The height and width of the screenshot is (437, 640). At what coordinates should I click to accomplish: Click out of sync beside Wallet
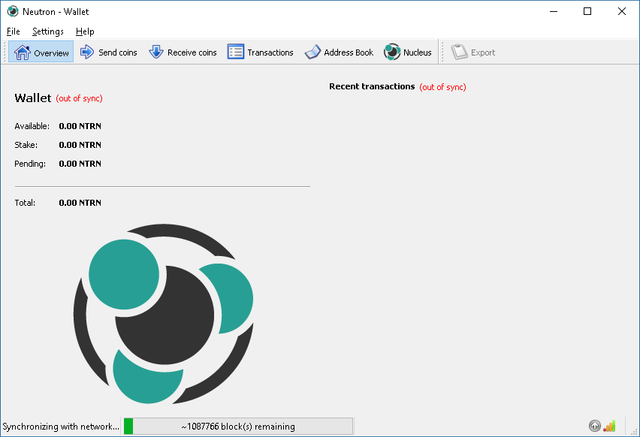click(79, 98)
